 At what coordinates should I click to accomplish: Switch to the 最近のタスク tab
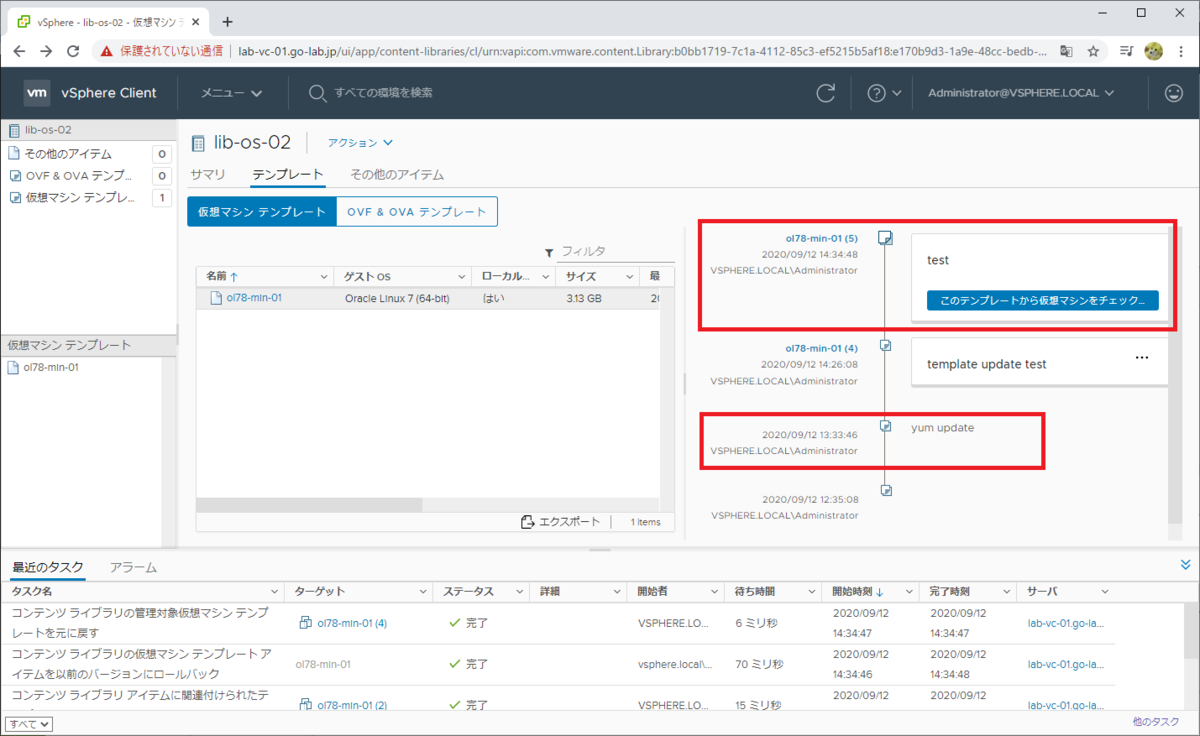point(48,567)
